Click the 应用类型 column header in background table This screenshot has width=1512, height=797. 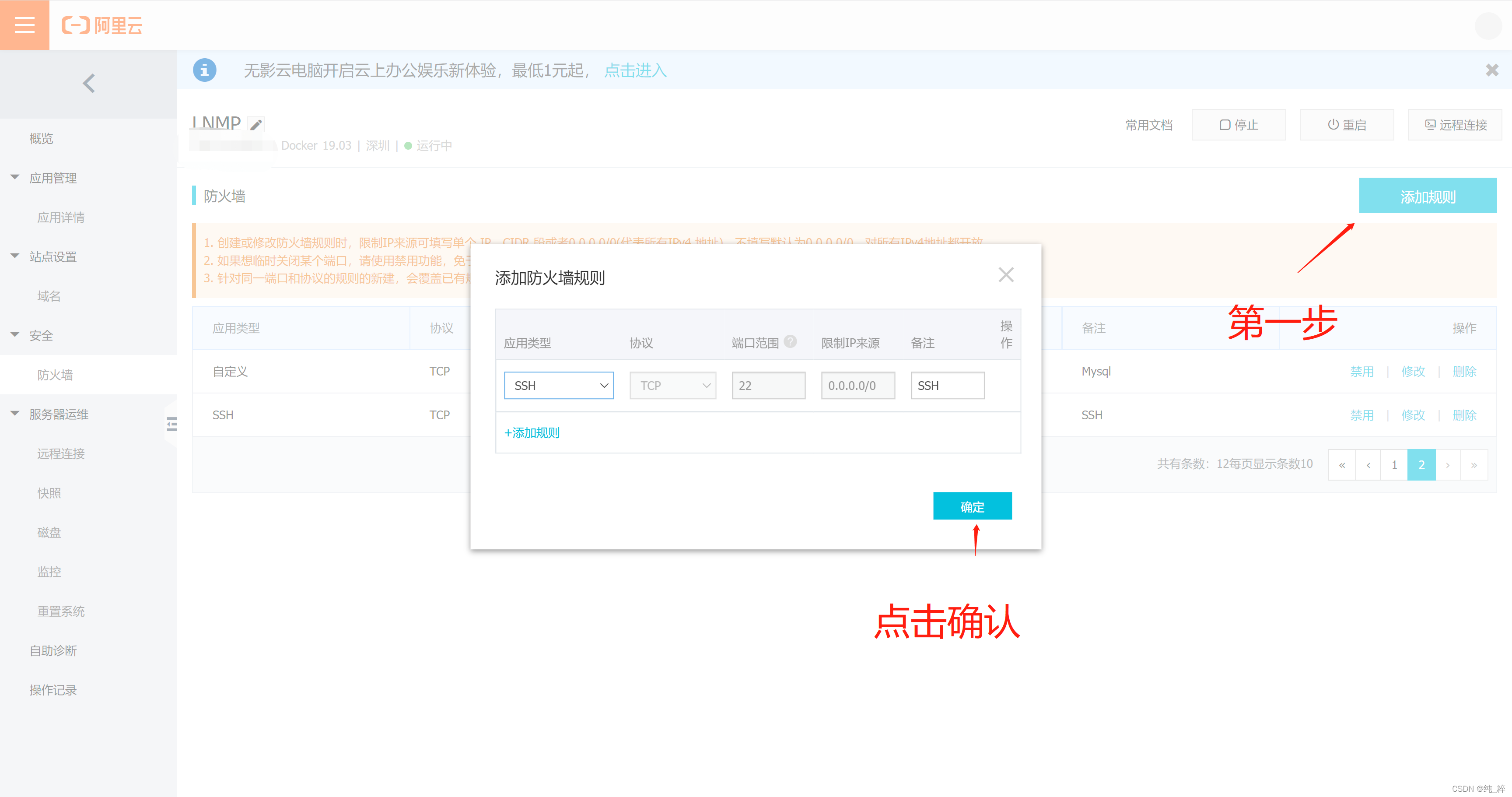(236, 328)
